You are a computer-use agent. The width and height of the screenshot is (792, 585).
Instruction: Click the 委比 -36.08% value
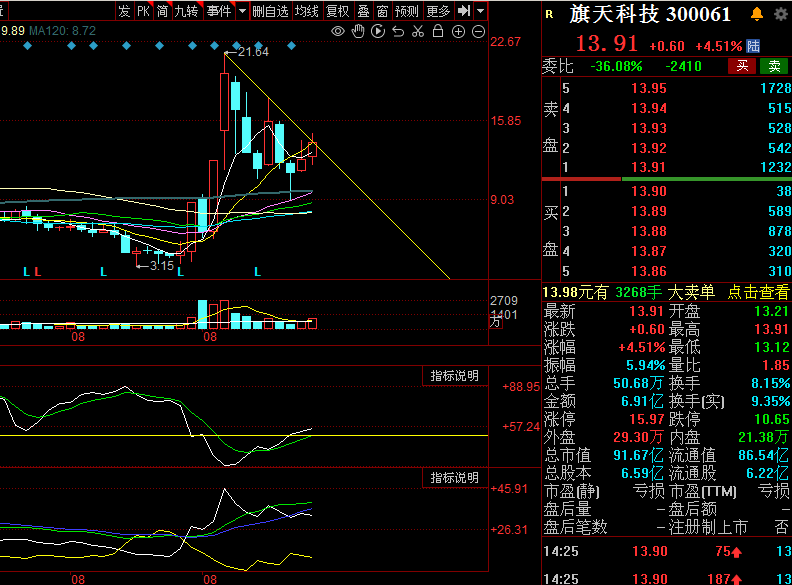tap(616, 66)
